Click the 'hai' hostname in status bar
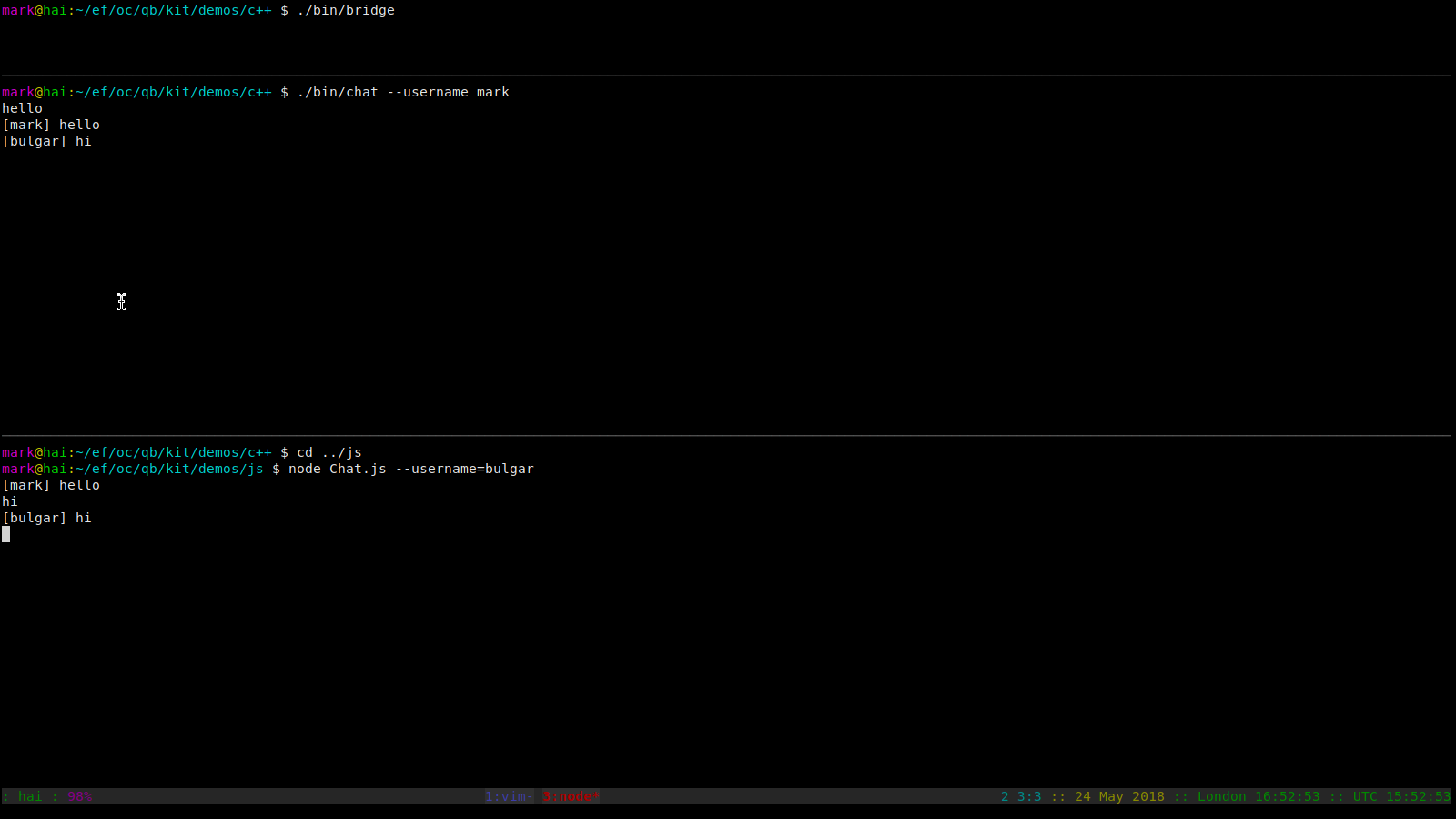 [x=30, y=796]
